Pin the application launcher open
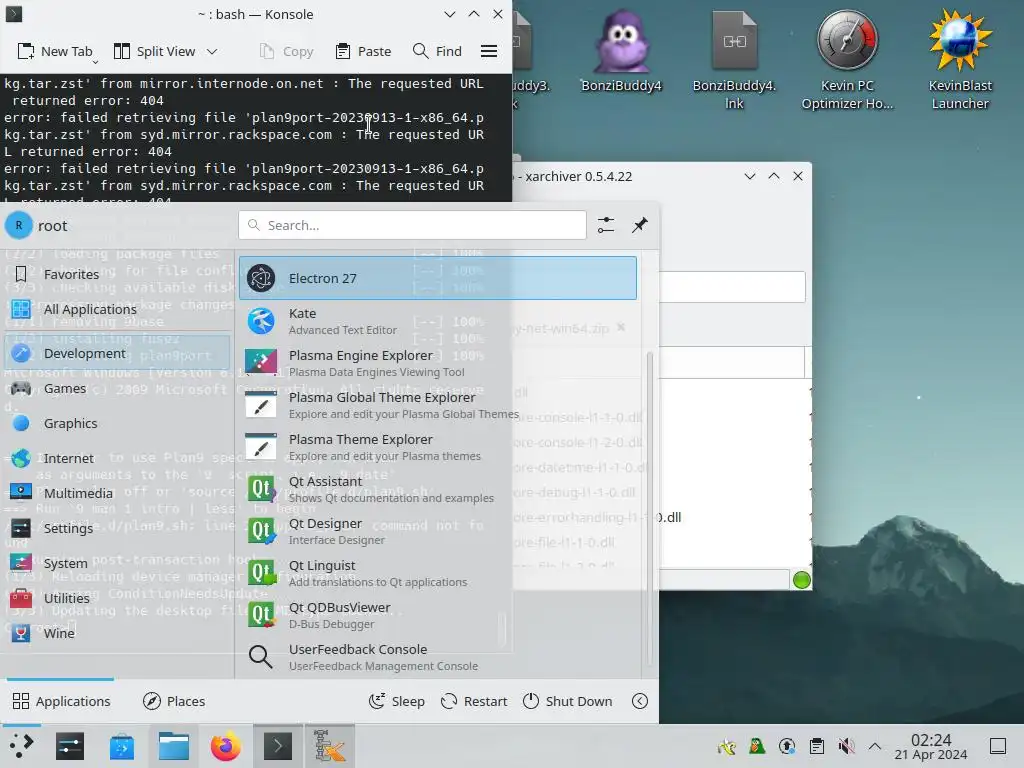The image size is (1024, 768). 639,225
